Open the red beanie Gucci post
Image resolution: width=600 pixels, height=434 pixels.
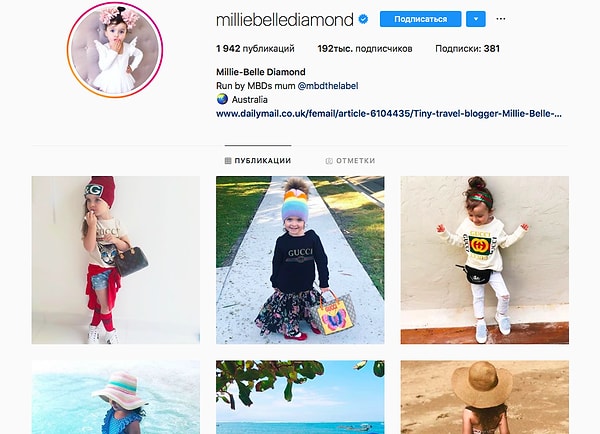click(116, 260)
